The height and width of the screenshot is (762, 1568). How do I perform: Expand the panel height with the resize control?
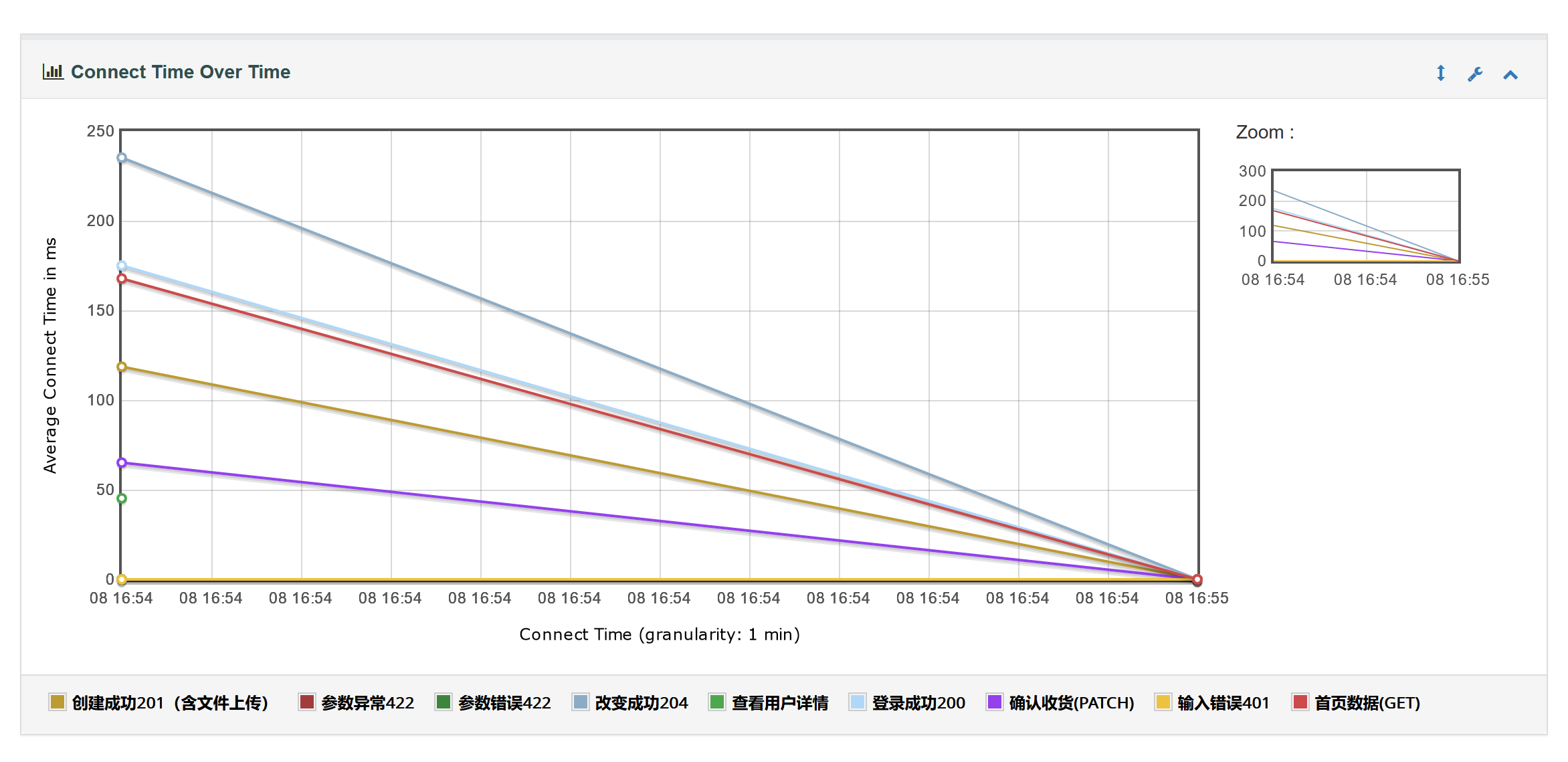tap(1440, 74)
